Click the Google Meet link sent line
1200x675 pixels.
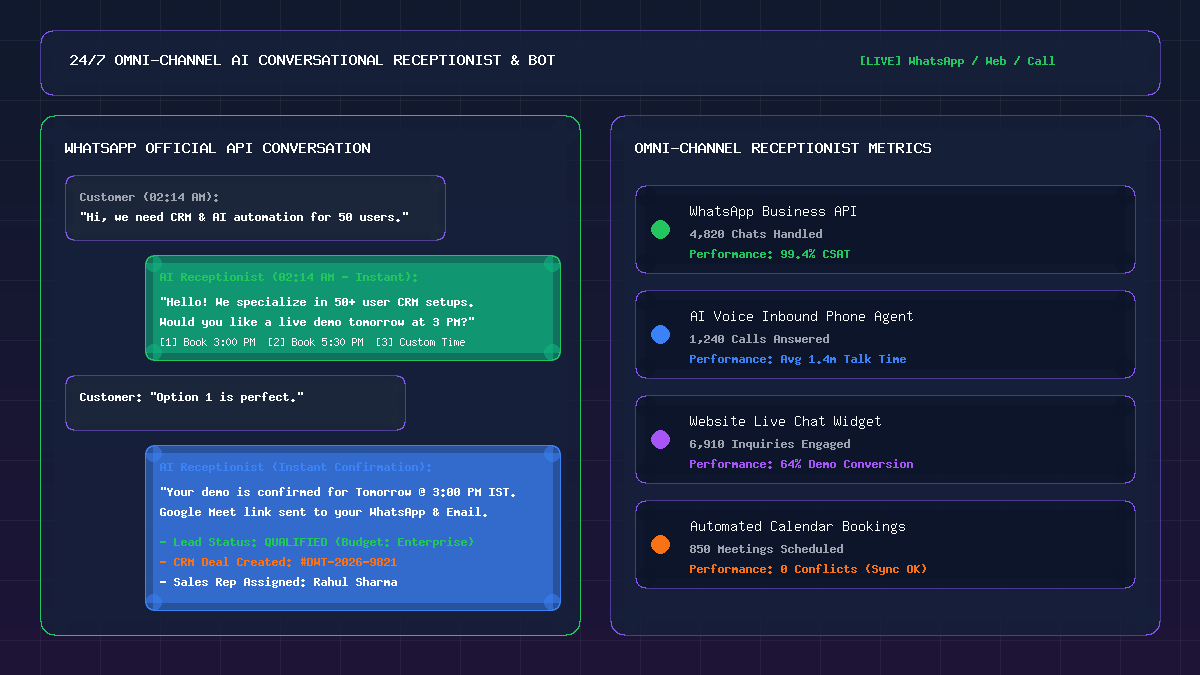coord(324,512)
